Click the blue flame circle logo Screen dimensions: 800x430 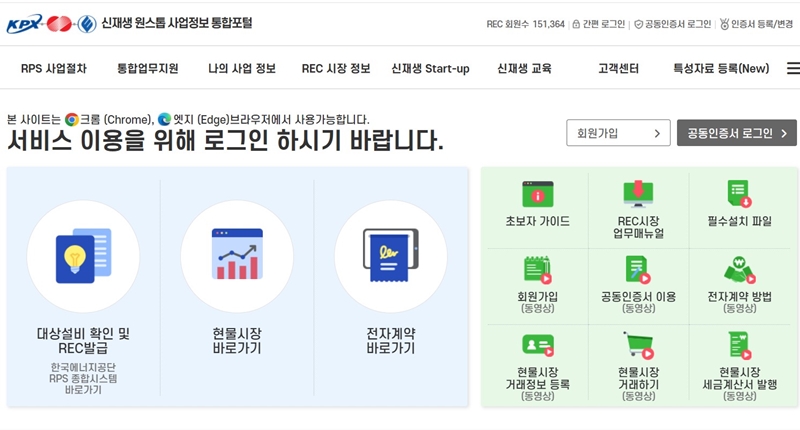pyautogui.click(x=87, y=24)
